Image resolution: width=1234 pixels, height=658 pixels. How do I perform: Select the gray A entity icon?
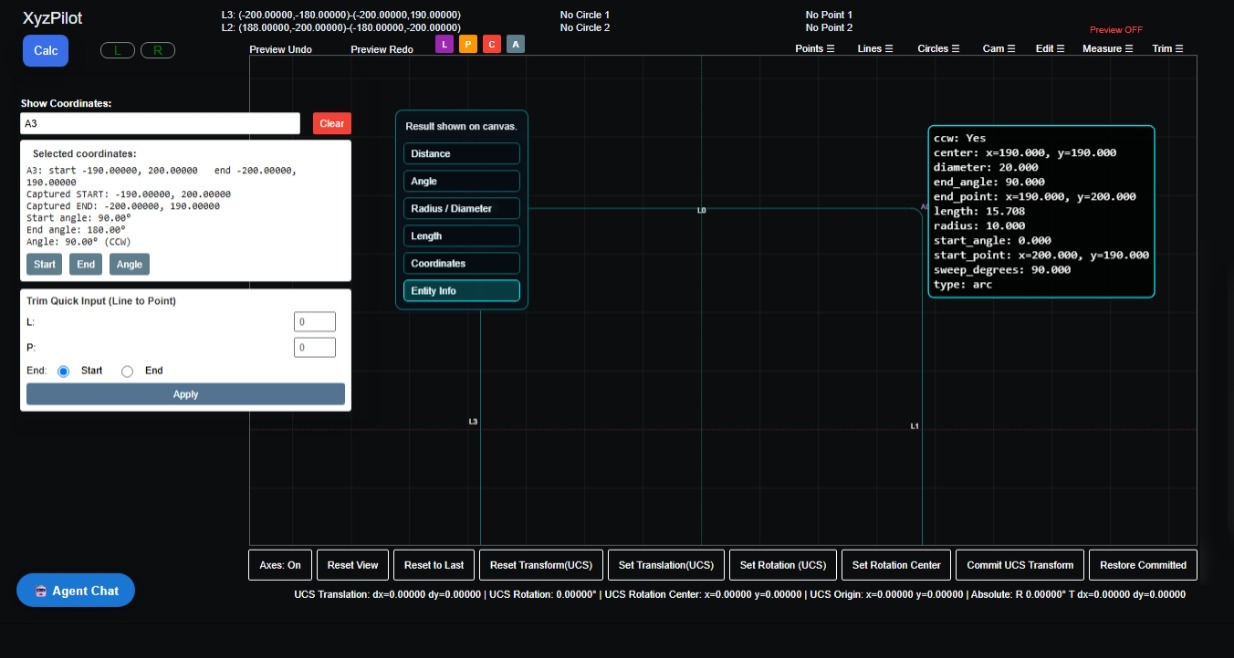[x=515, y=44]
